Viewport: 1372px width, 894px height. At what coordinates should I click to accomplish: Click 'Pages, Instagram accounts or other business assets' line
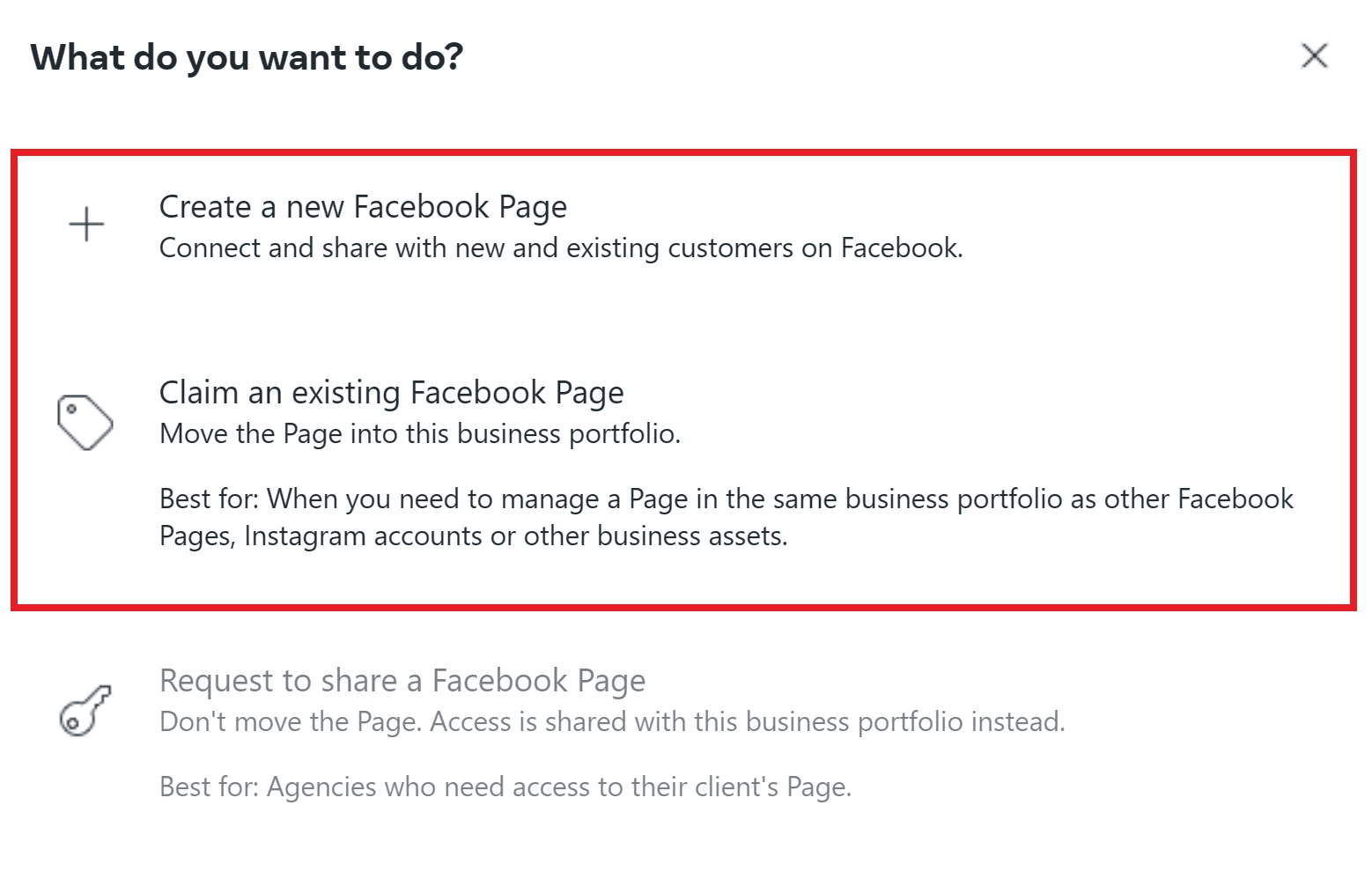[474, 536]
